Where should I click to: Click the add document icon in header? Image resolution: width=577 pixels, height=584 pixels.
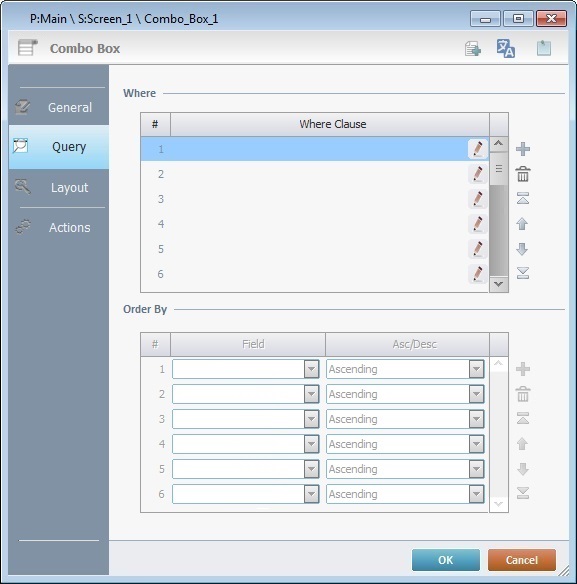(473, 49)
